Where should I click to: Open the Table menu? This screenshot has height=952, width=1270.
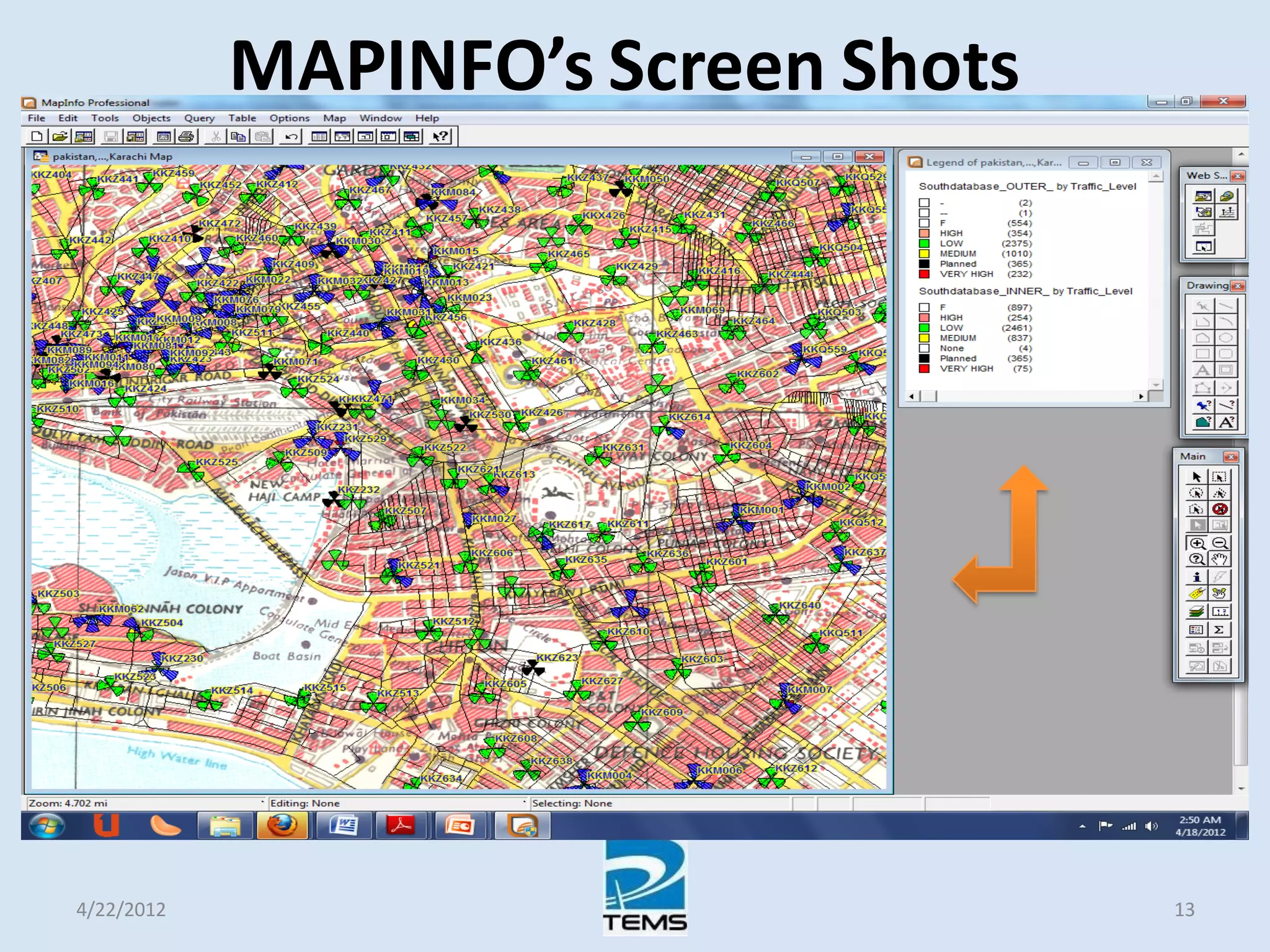[242, 118]
